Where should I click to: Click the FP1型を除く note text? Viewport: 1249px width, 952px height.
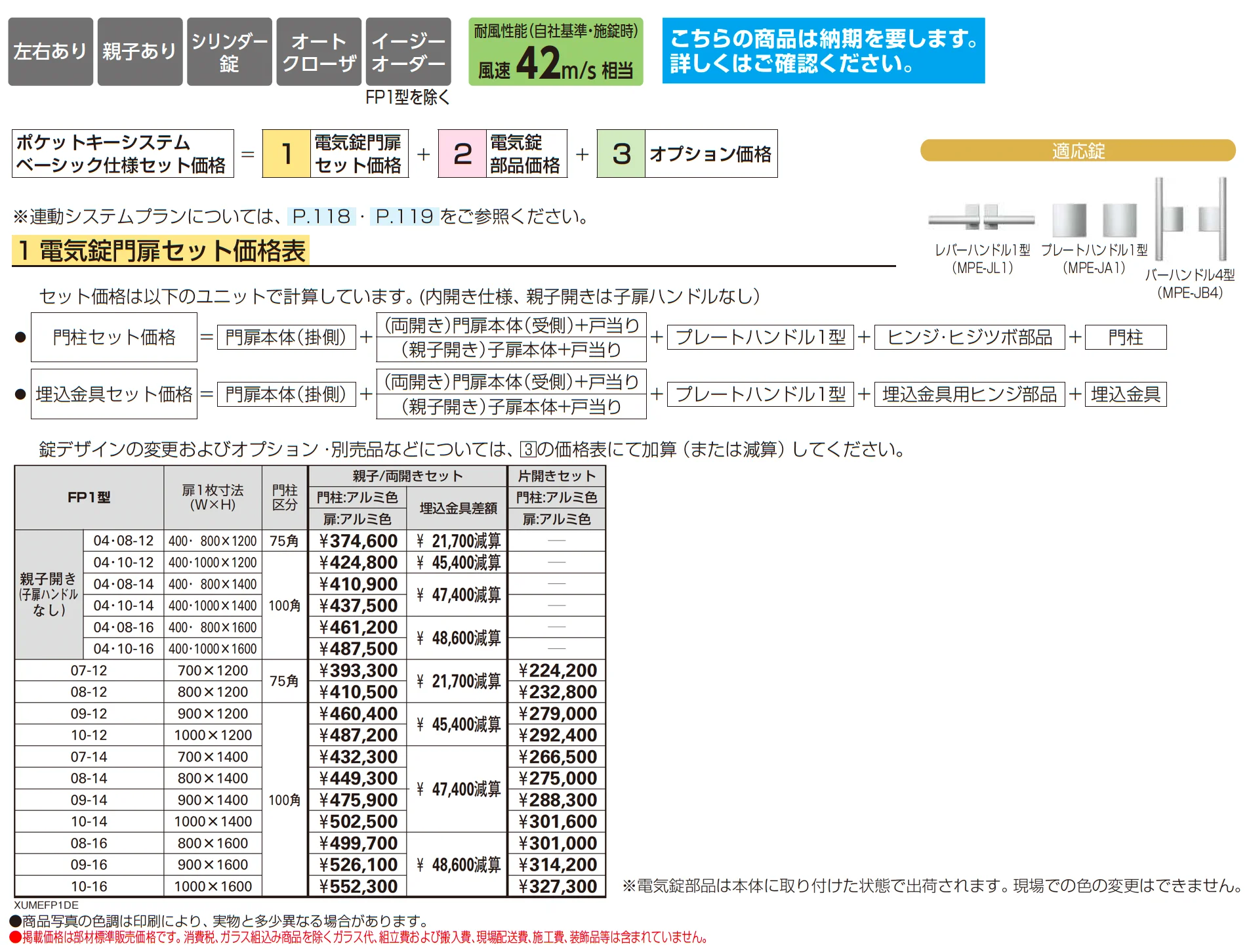408,97
